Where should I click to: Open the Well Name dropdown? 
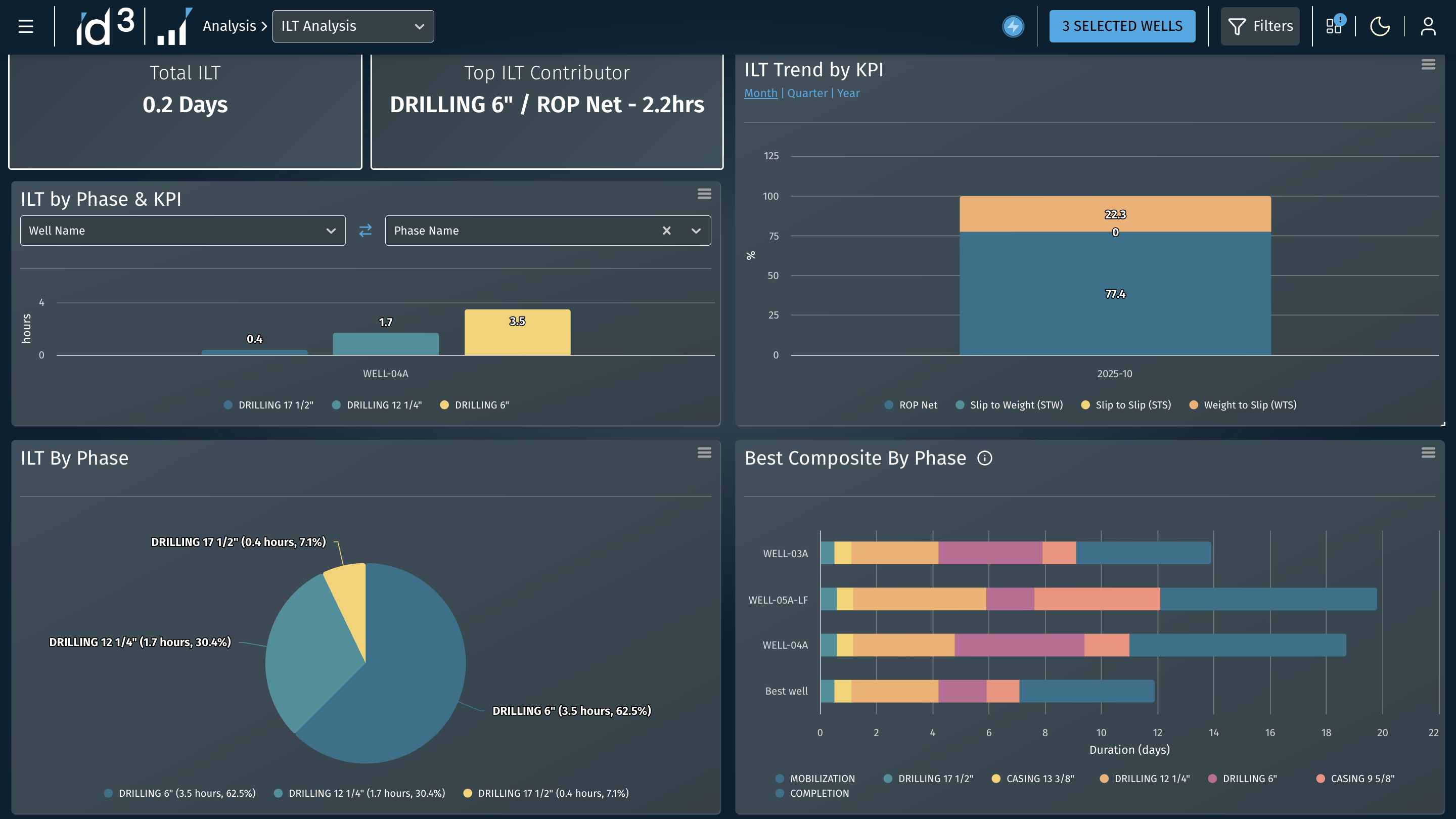(x=183, y=231)
